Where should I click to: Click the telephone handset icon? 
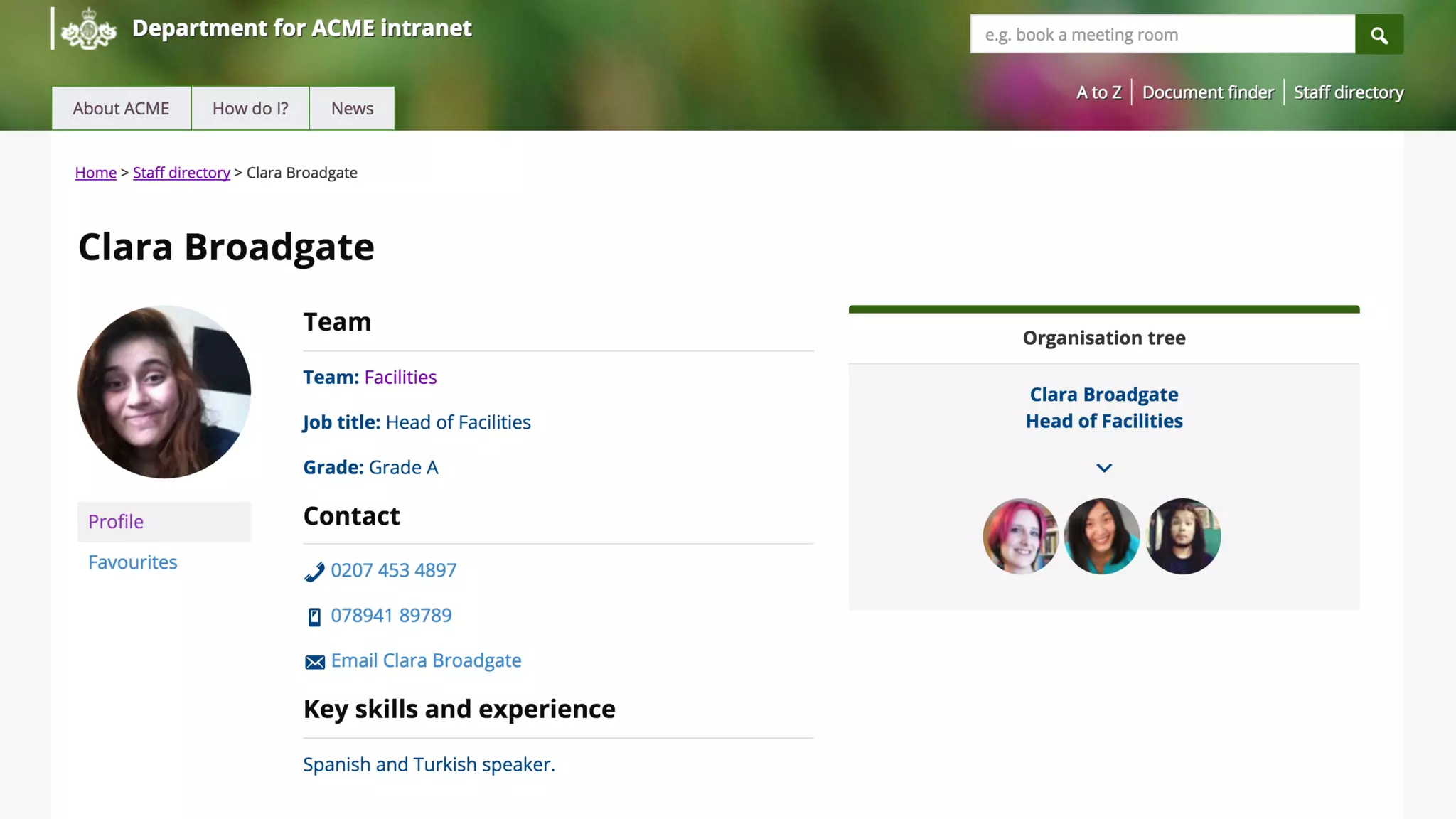[x=314, y=572]
